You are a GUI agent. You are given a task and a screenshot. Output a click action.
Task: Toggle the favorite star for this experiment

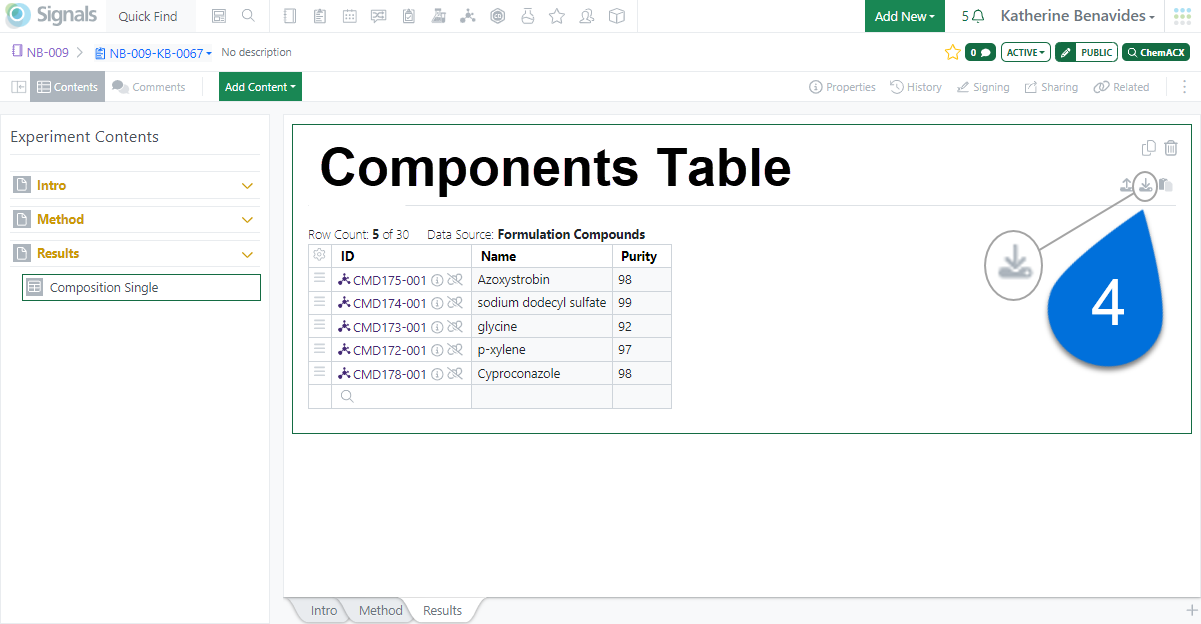coord(952,52)
